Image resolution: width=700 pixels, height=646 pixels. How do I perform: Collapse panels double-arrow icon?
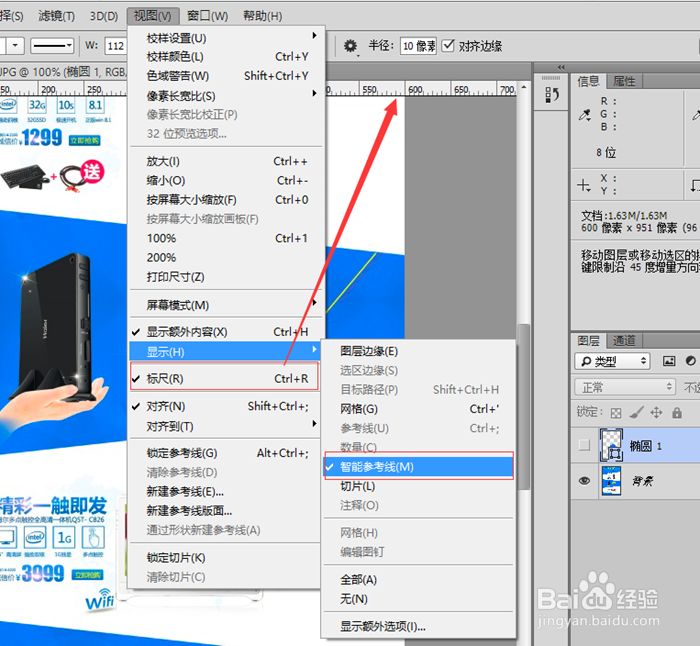561,67
